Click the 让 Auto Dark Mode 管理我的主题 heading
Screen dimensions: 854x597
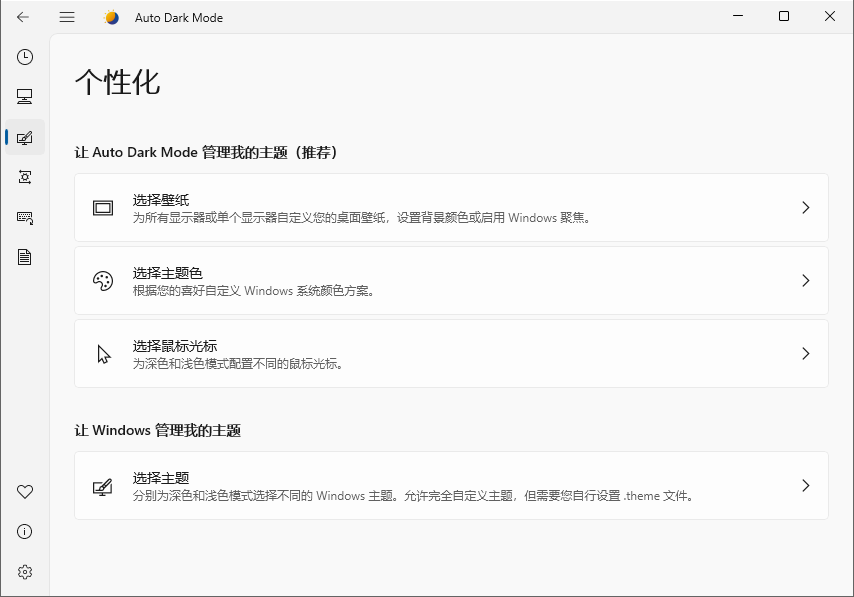tap(206, 152)
